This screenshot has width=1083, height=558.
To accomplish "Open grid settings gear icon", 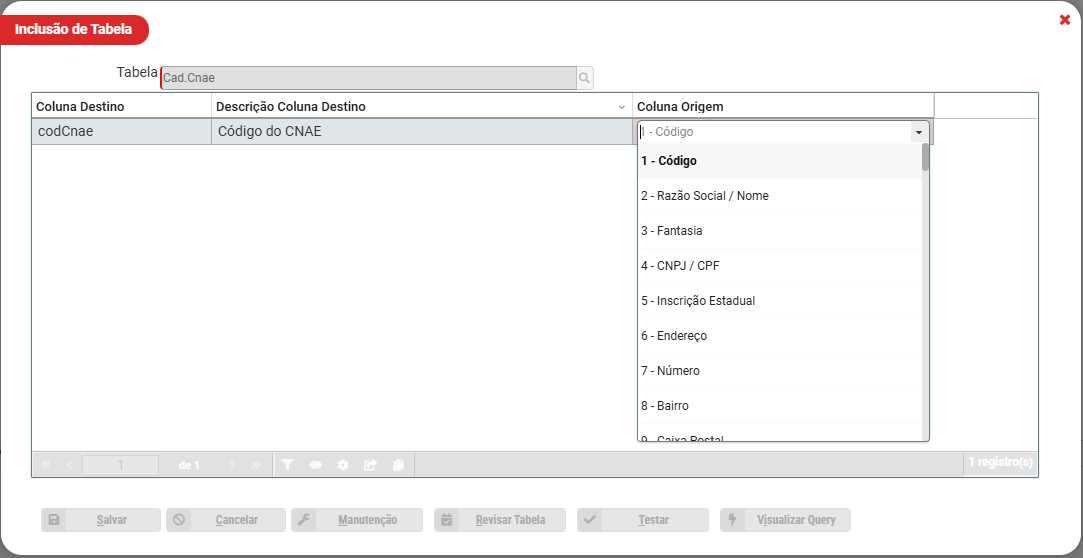I will click(343, 465).
